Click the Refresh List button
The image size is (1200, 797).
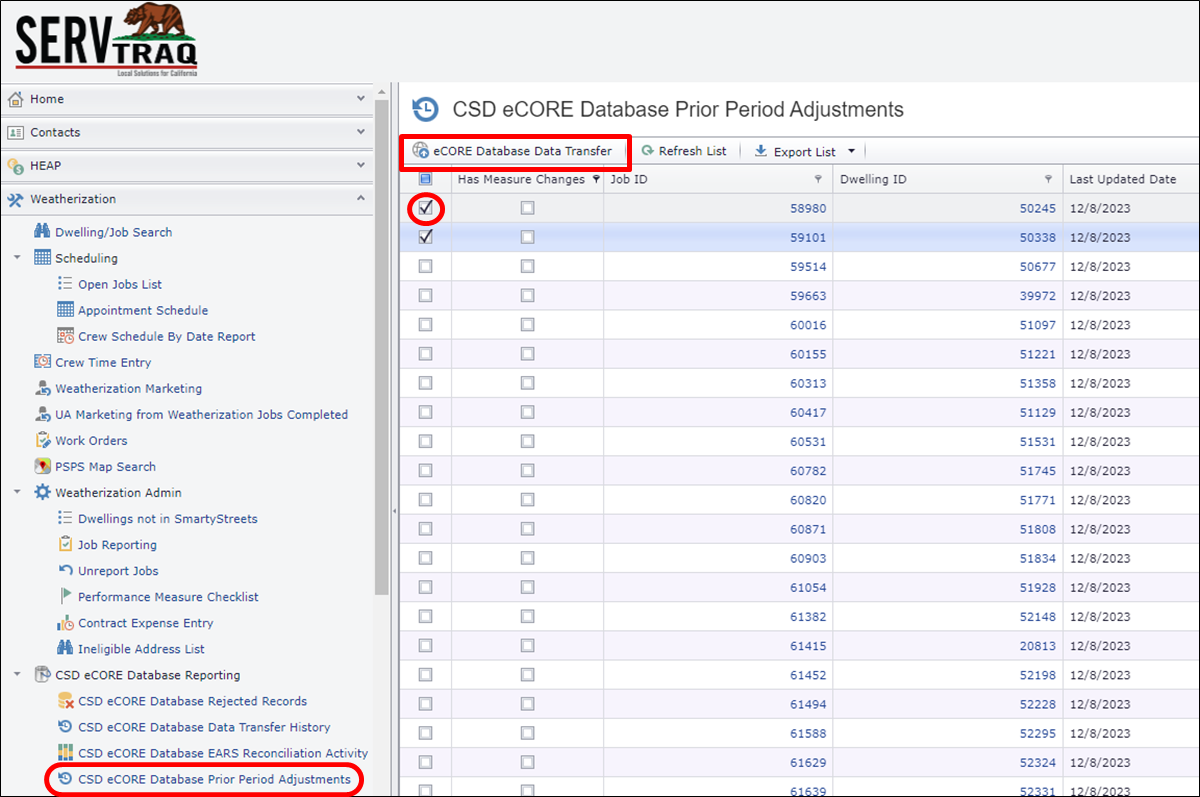685,151
